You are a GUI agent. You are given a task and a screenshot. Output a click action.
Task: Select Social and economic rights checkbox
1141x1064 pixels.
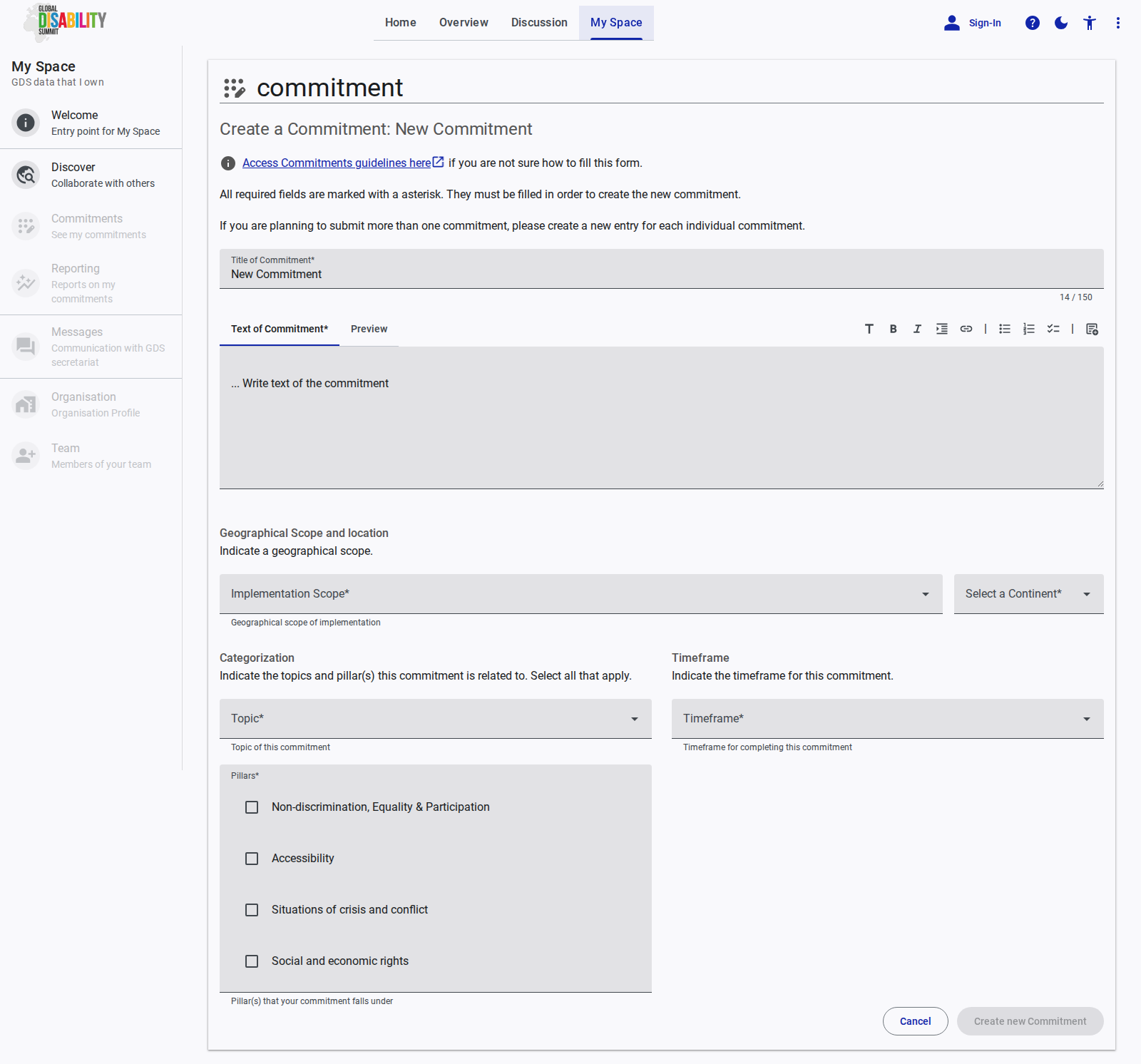point(252,961)
